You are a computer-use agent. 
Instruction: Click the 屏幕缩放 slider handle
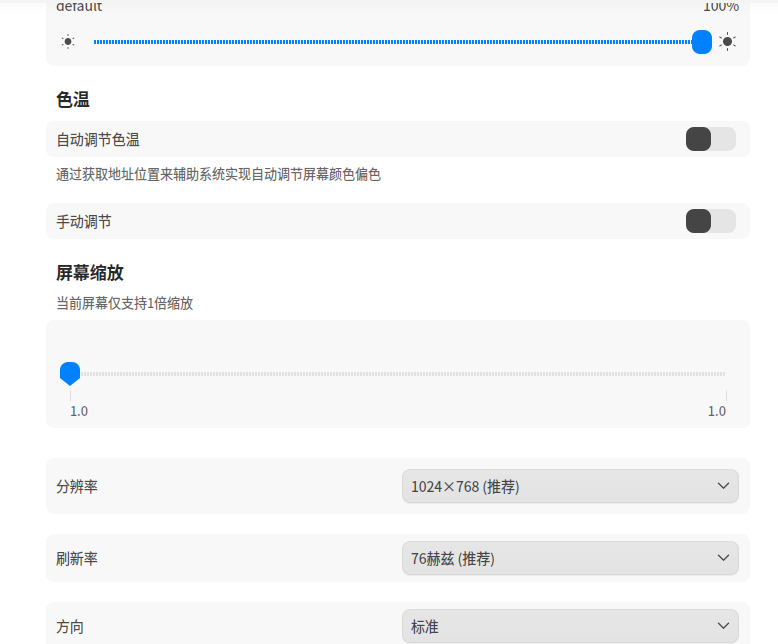point(70,374)
